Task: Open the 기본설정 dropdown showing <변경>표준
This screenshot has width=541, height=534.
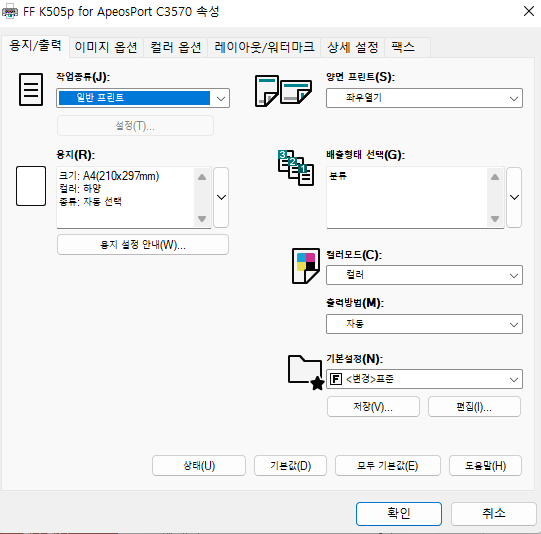Action: pyautogui.click(x=424, y=379)
